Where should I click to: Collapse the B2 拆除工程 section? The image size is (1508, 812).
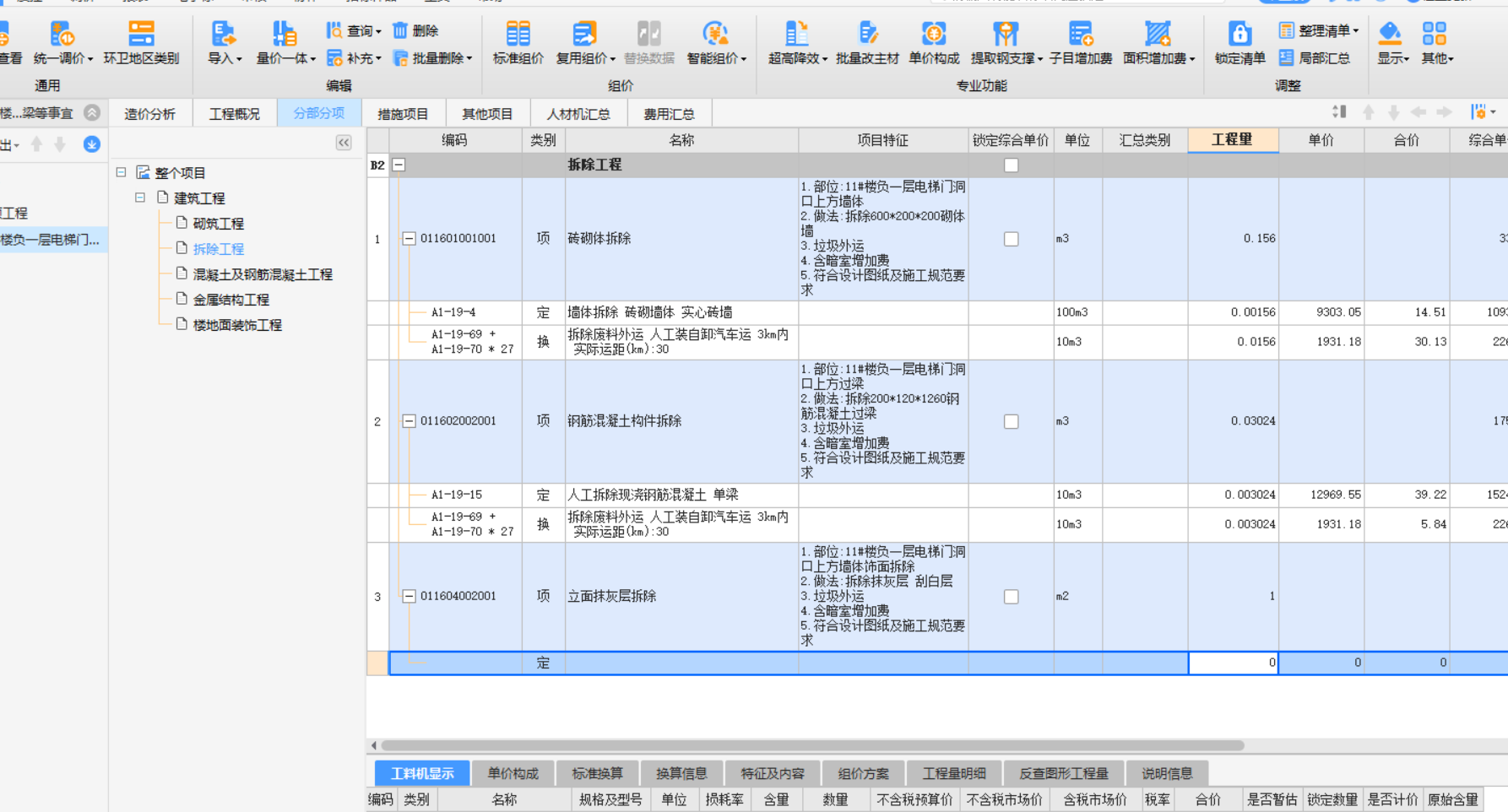[399, 165]
